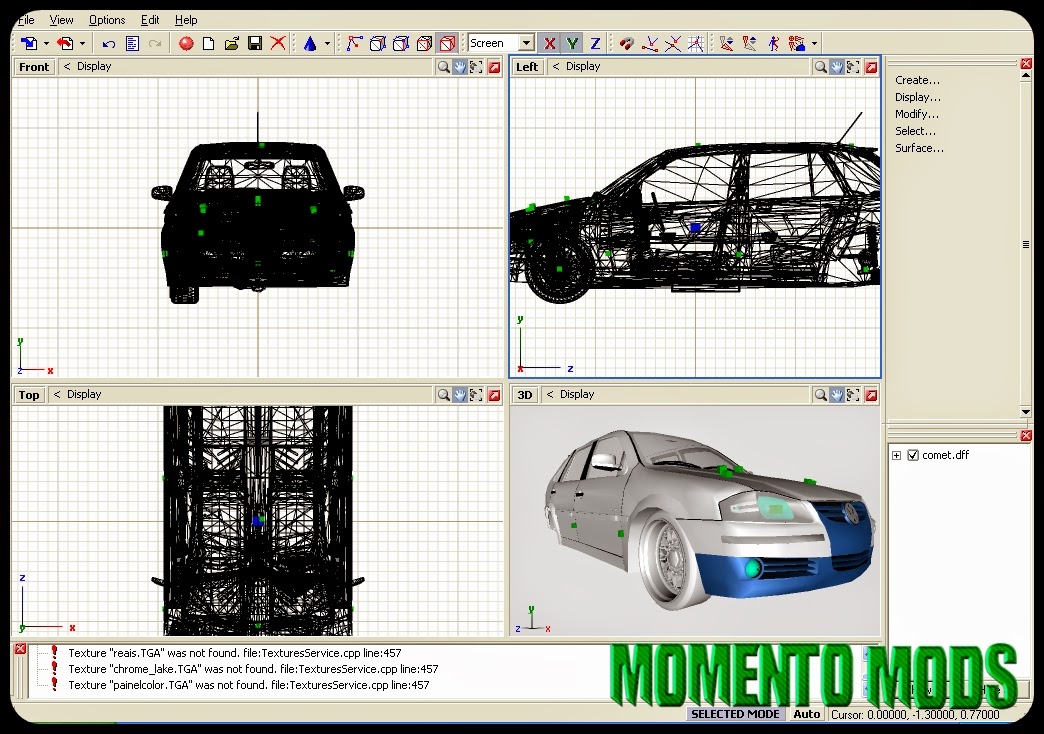Screen dimensions: 1044x734
Task: Uncheck the comet.dff checkbox
Action: tap(913, 455)
